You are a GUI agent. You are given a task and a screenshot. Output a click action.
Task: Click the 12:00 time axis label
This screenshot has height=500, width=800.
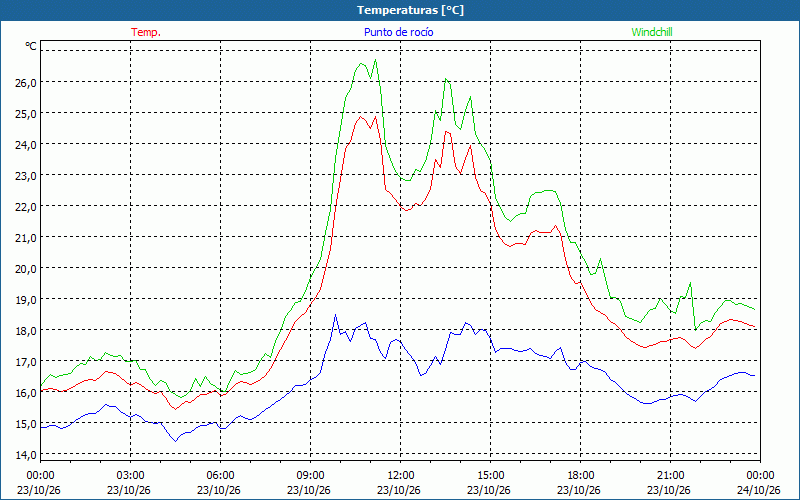(x=401, y=476)
